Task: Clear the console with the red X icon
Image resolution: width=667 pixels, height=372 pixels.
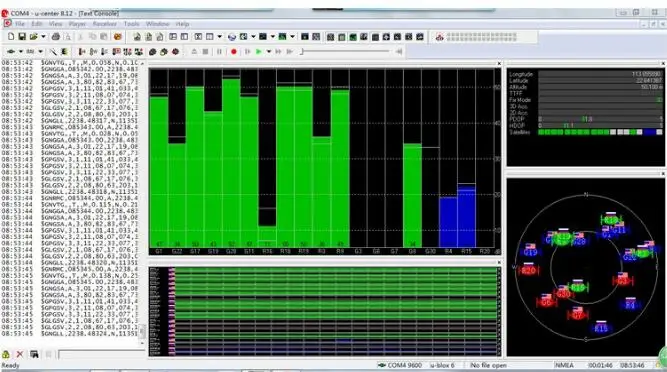Action: (x=20, y=354)
